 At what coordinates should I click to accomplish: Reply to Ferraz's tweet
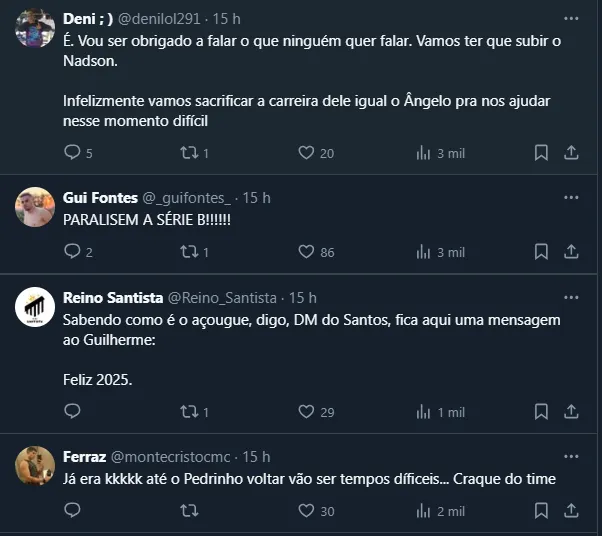72,511
